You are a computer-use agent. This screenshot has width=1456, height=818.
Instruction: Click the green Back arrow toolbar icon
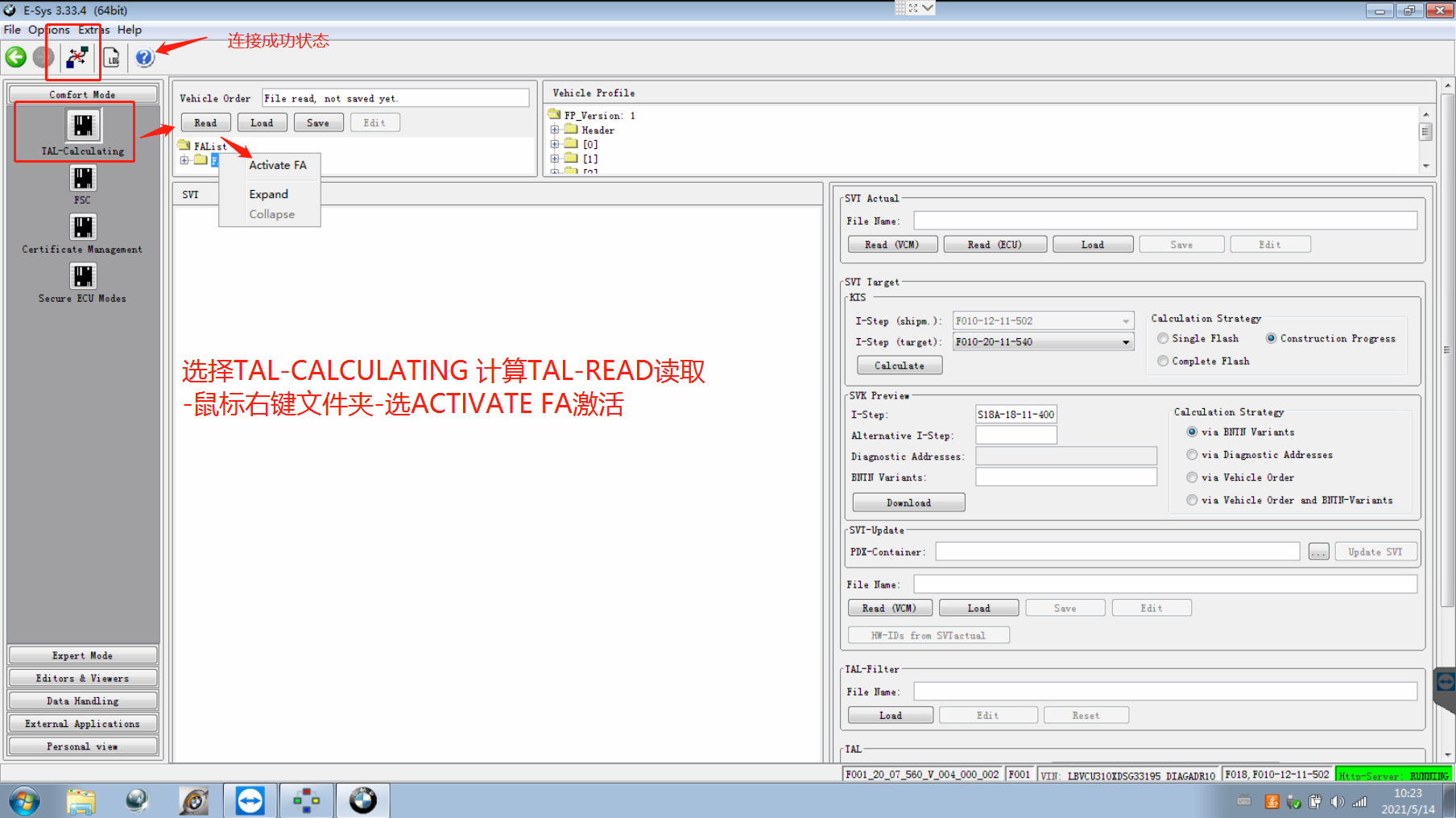pyautogui.click(x=16, y=57)
